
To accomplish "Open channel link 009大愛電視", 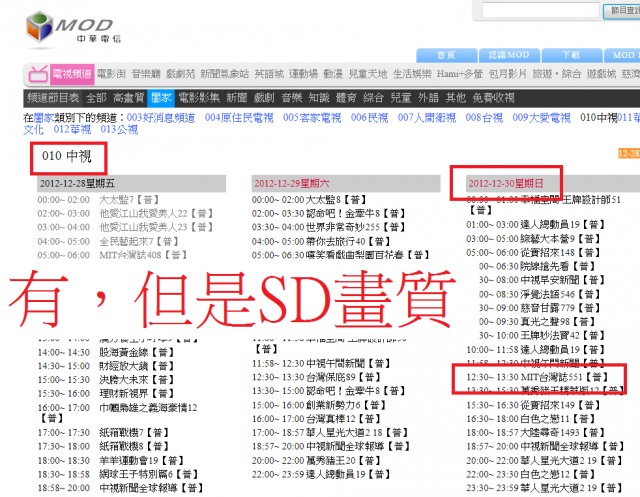I will (x=542, y=118).
